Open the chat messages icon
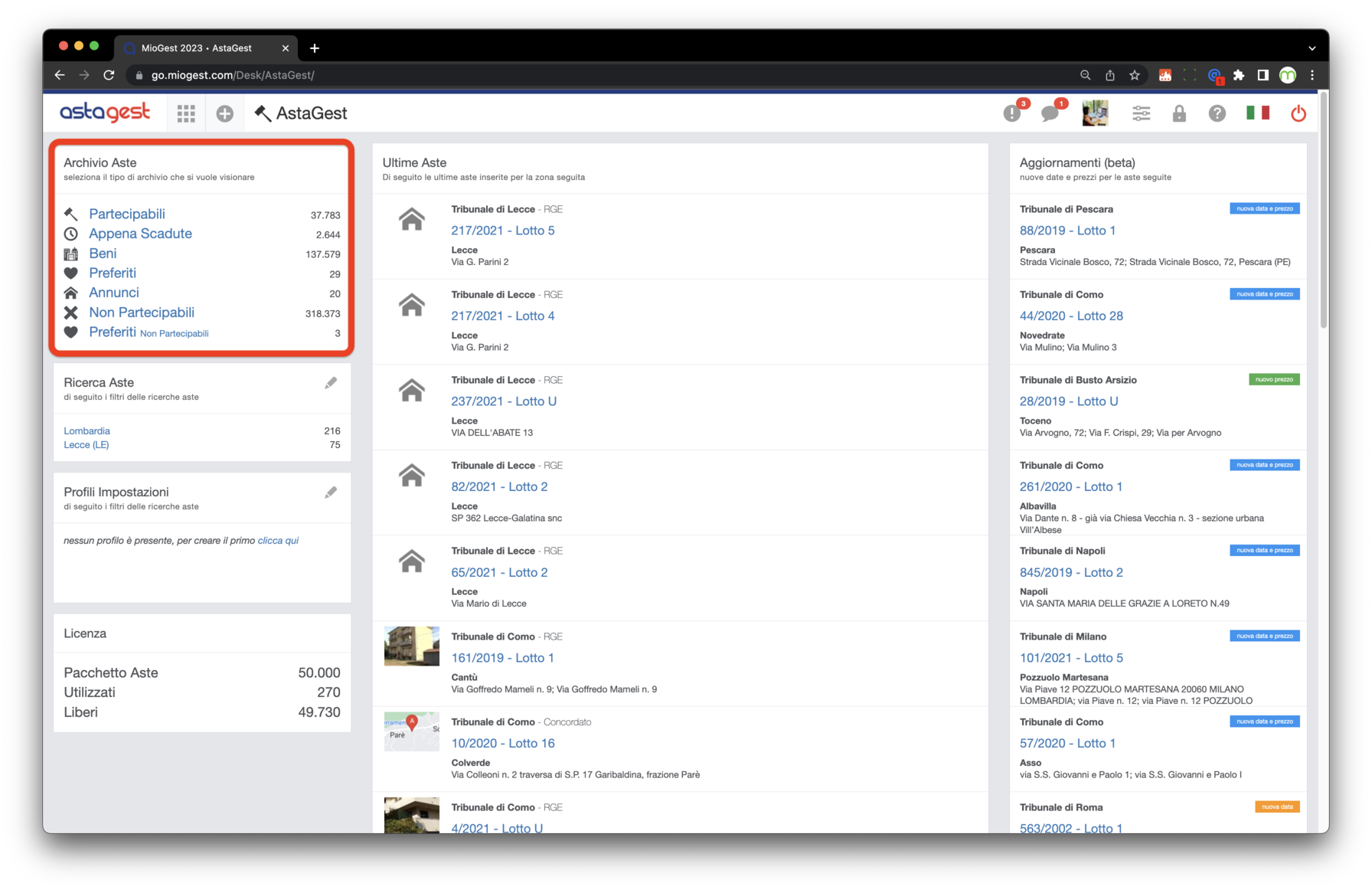Viewport: 1372px width, 890px height. (1050, 113)
